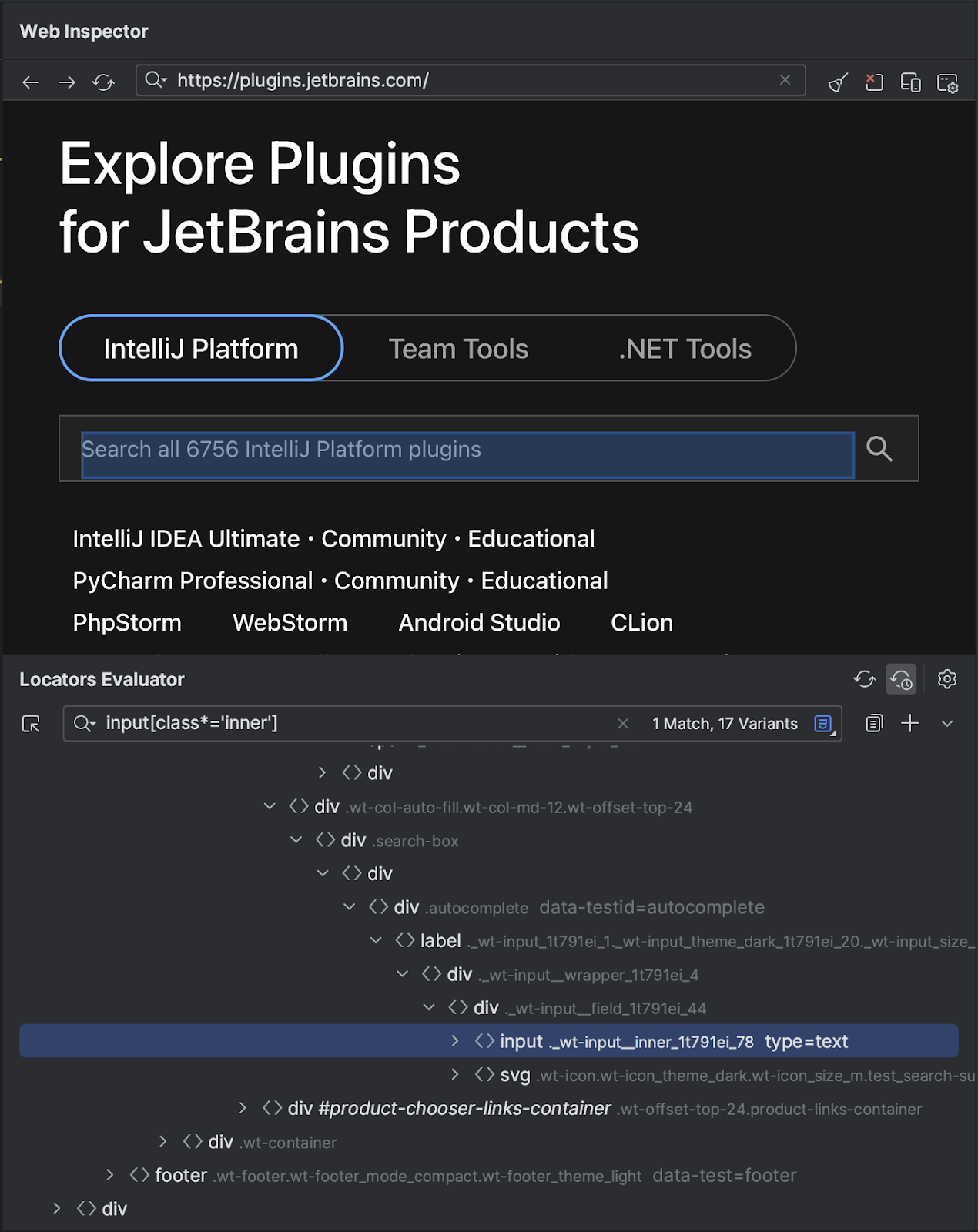This screenshot has height=1232, width=978.
Task: Activate the element picker arrow icon
Action: 31,724
